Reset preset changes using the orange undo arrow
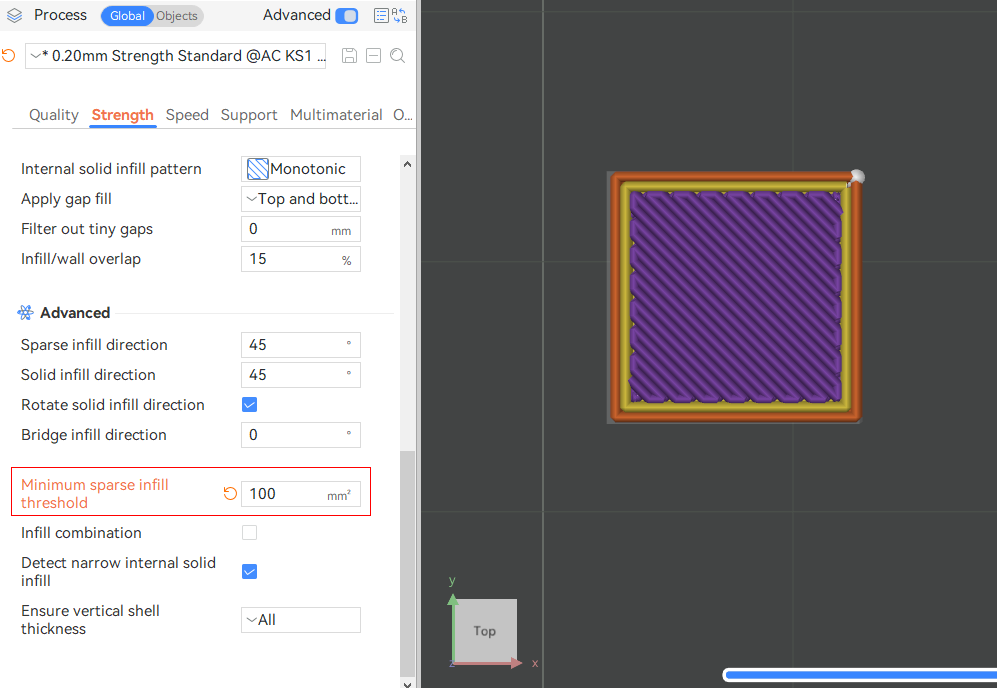 [9, 55]
